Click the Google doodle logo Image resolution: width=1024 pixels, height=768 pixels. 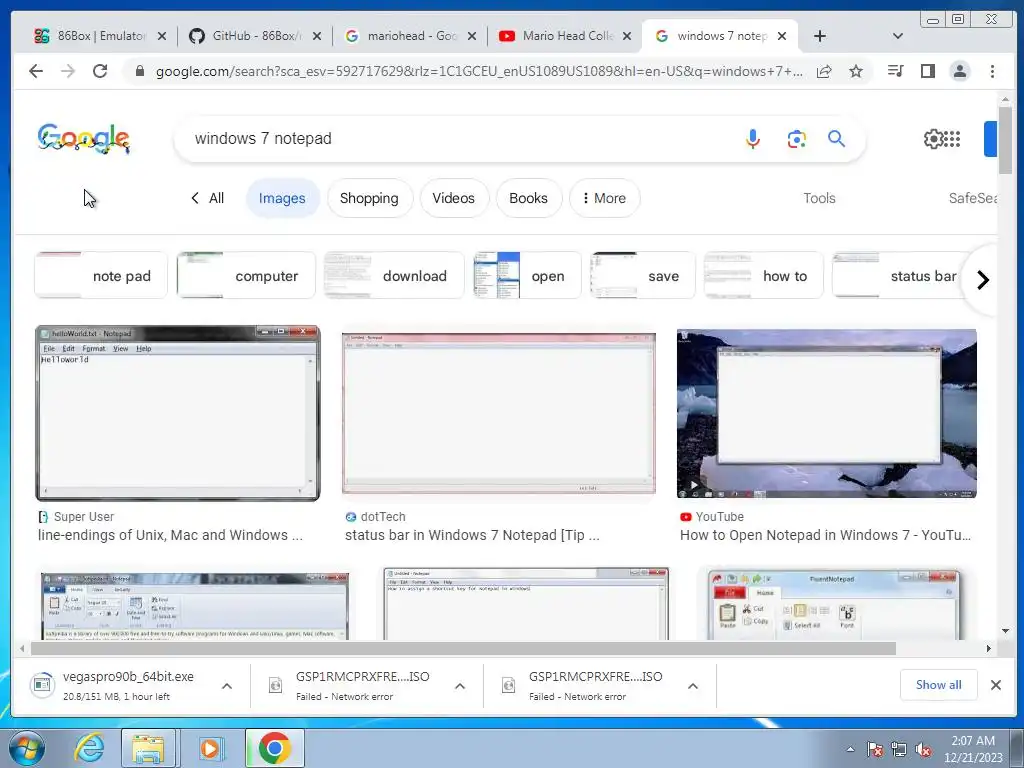(x=84, y=138)
